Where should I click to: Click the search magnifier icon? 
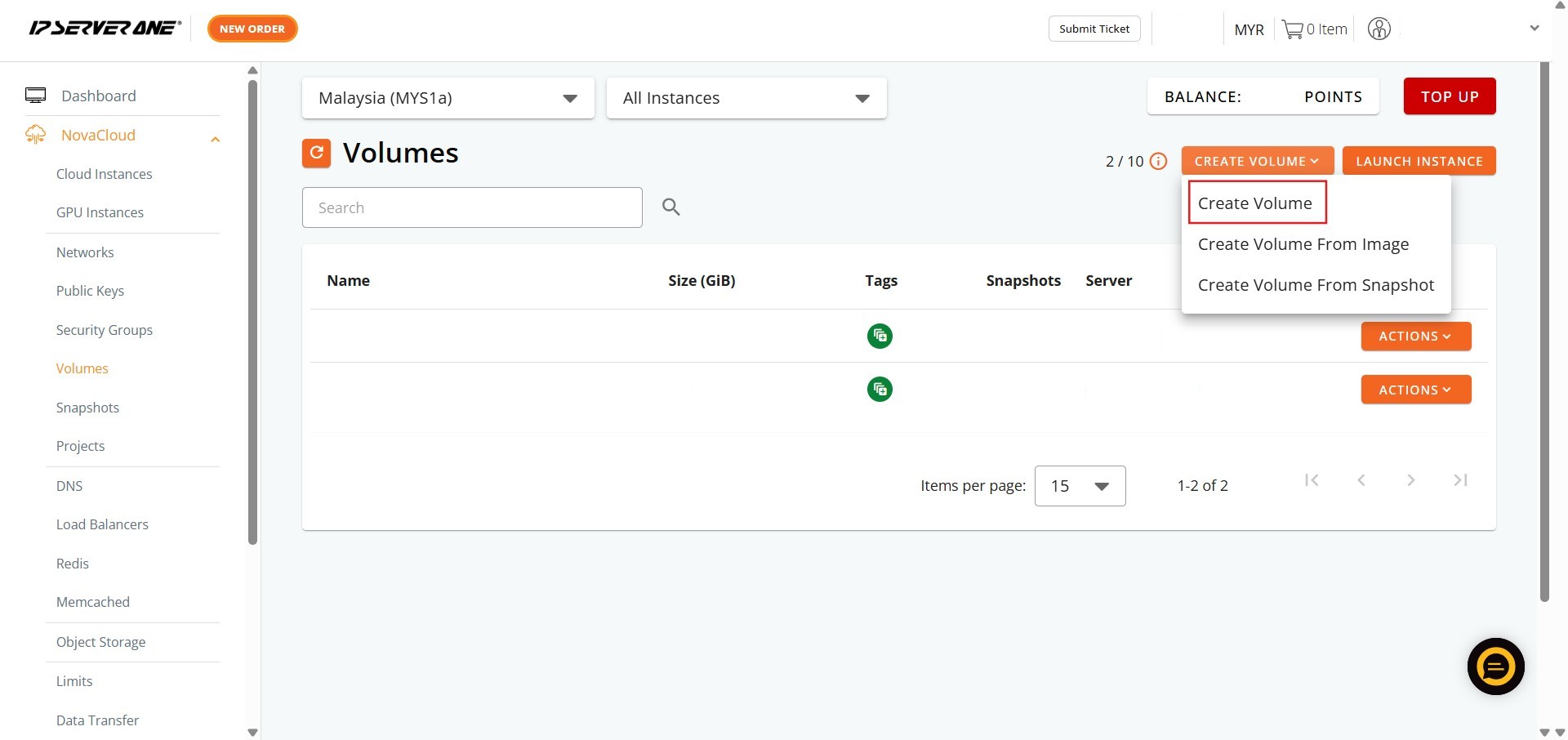[x=670, y=207]
